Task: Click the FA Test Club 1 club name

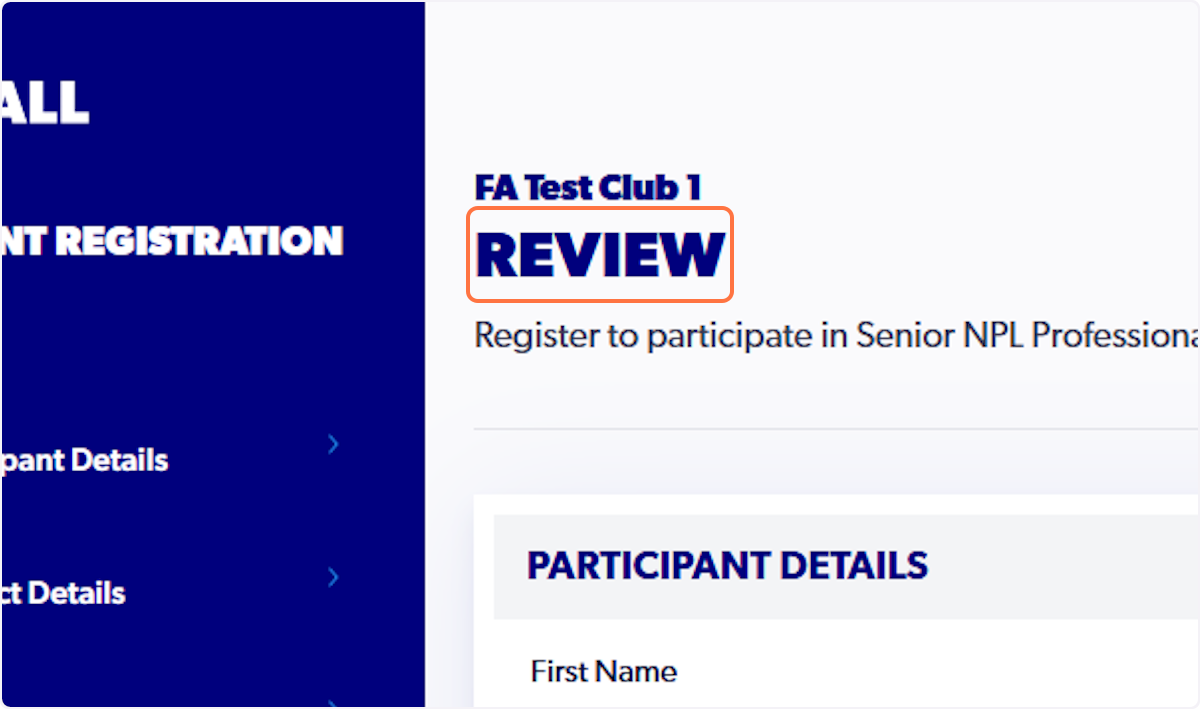Action: pos(586,187)
